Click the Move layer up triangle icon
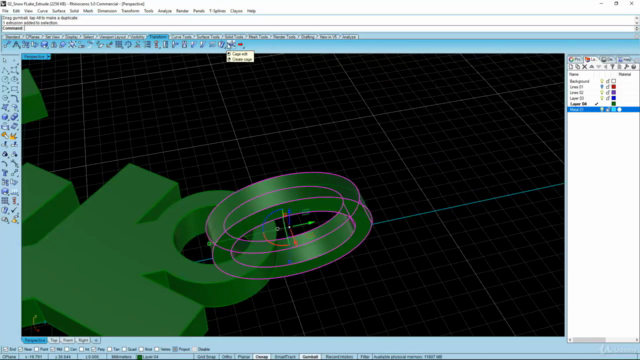Screen dimensions: 640x360 [x=591, y=67]
